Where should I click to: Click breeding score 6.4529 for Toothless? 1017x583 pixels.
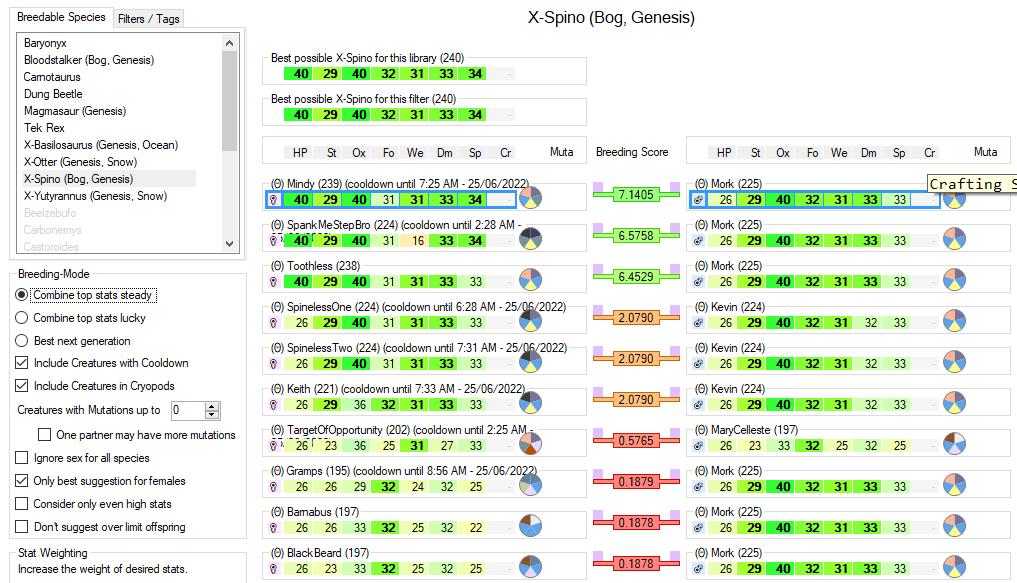(x=636, y=276)
